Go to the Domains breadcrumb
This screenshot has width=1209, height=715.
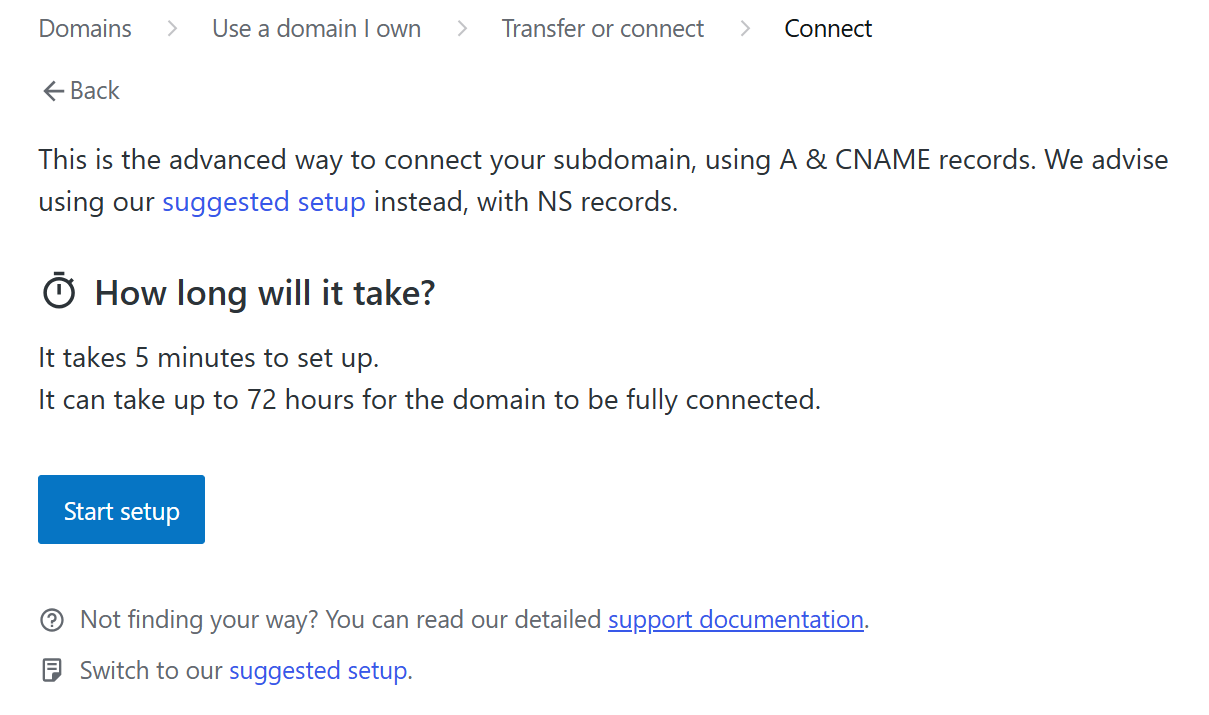coord(85,29)
